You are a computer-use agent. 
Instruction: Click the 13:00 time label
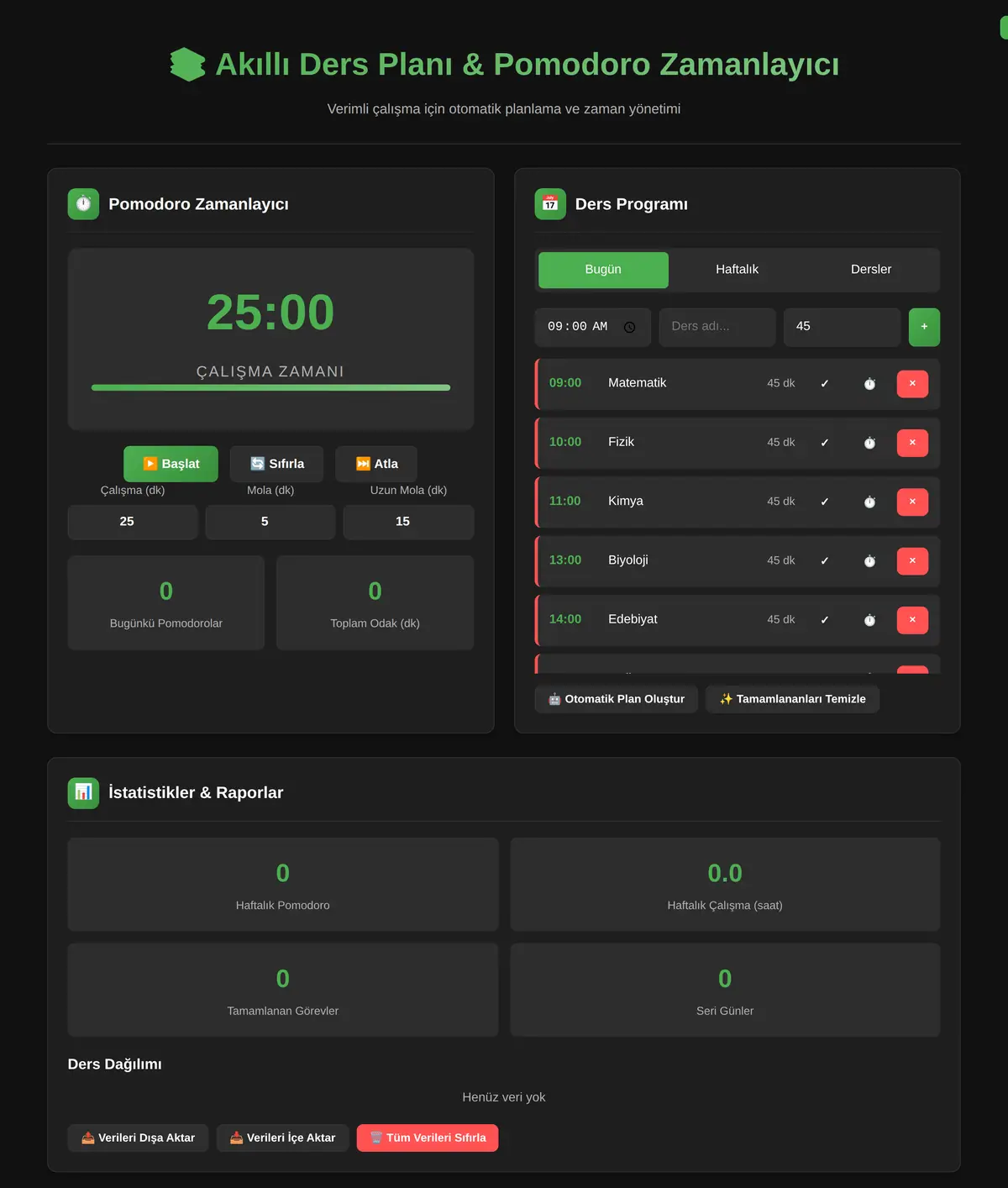coord(565,560)
